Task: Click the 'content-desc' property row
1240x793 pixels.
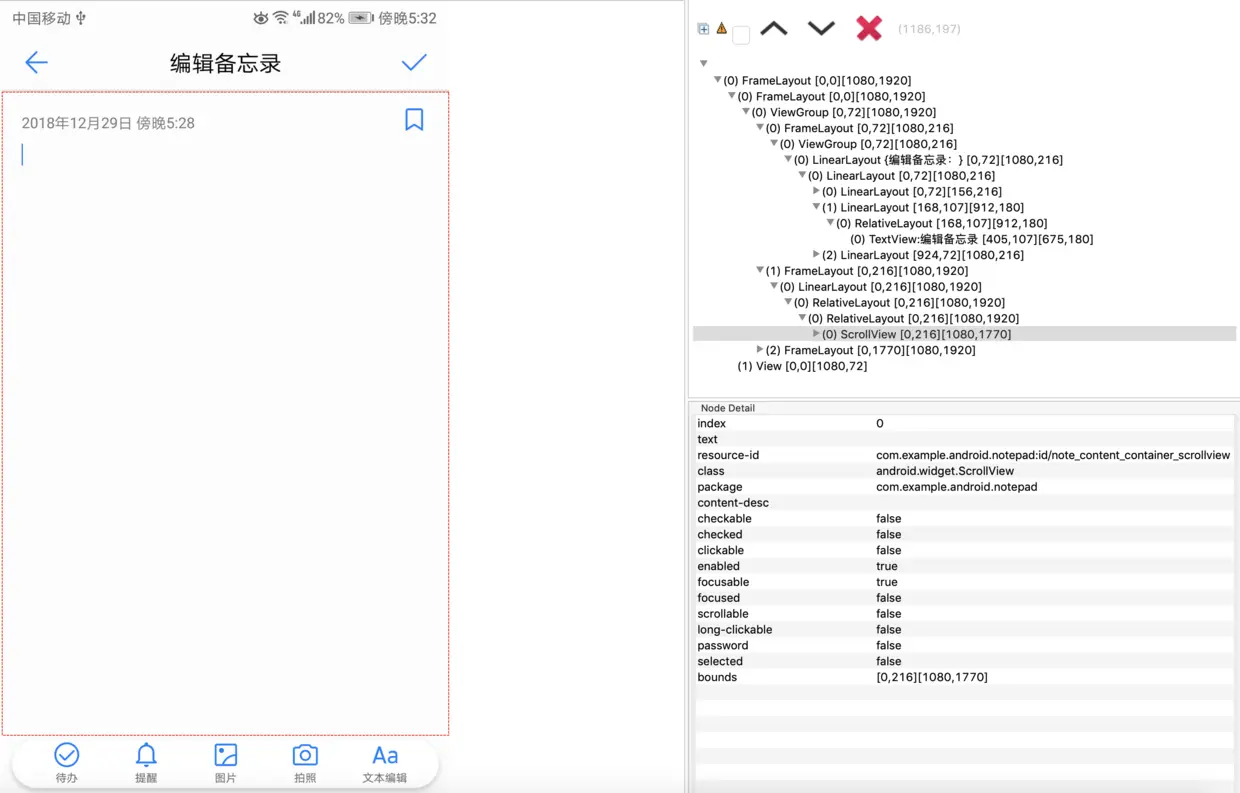Action: pyautogui.click(x=964, y=503)
